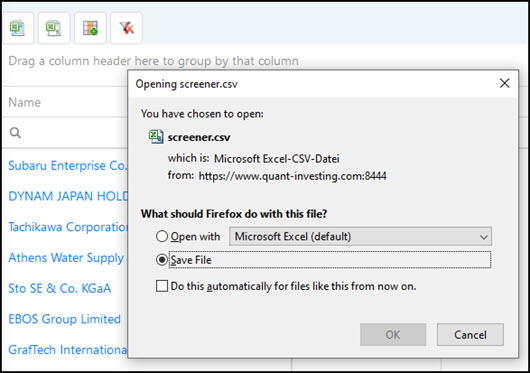This screenshot has width=530, height=373.
Task: Click the screener.csv file icon in dialog
Action: coord(156,136)
